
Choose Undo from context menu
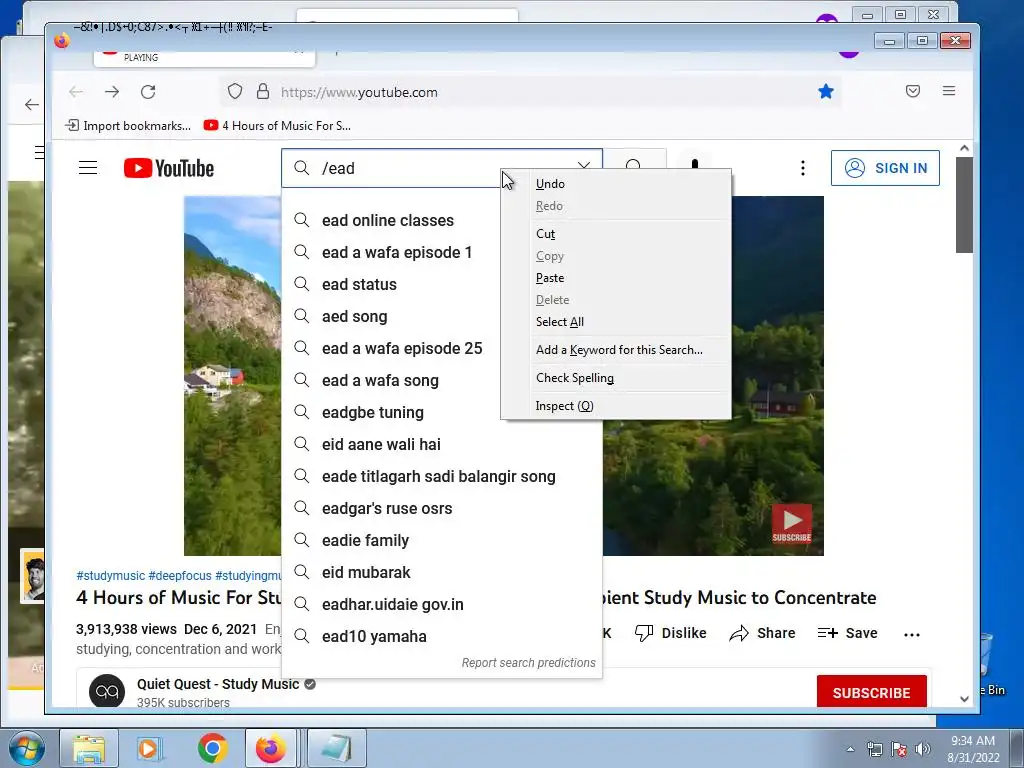(616, 184)
